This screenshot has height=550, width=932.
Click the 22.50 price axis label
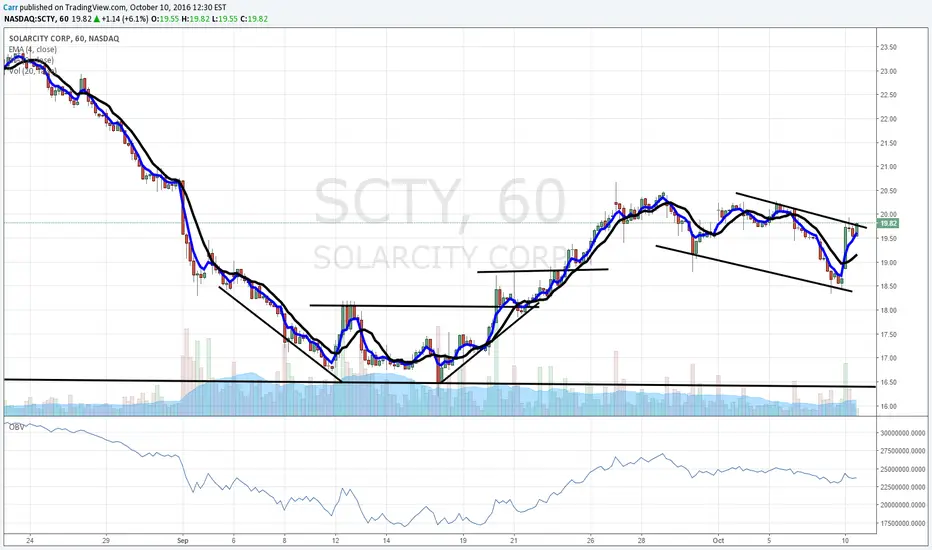point(889,95)
